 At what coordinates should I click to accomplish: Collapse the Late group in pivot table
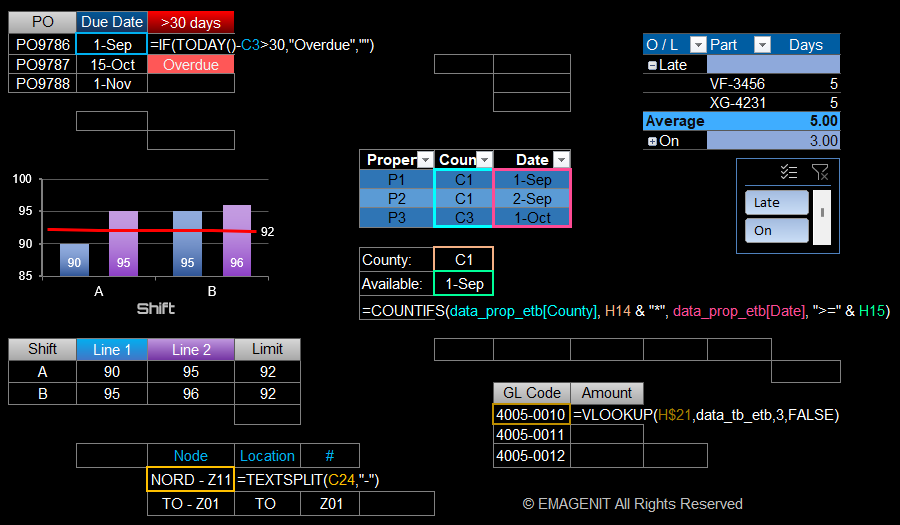[652, 65]
